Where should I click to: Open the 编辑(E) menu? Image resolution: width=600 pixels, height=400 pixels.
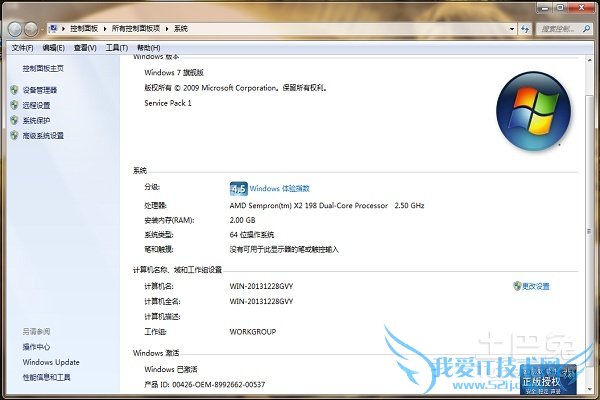54,48
